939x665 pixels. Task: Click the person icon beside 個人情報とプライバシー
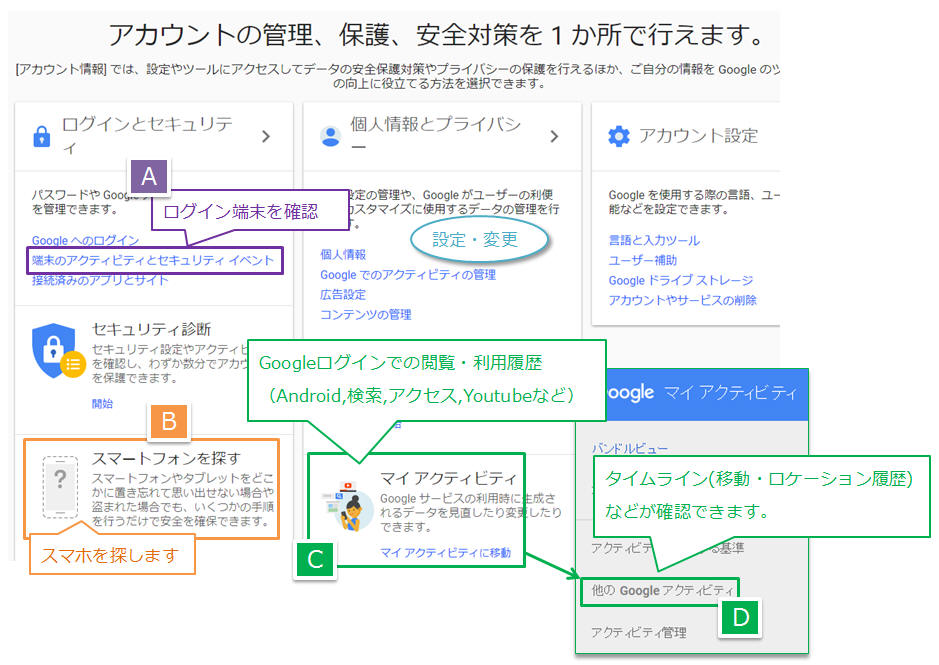[330, 136]
